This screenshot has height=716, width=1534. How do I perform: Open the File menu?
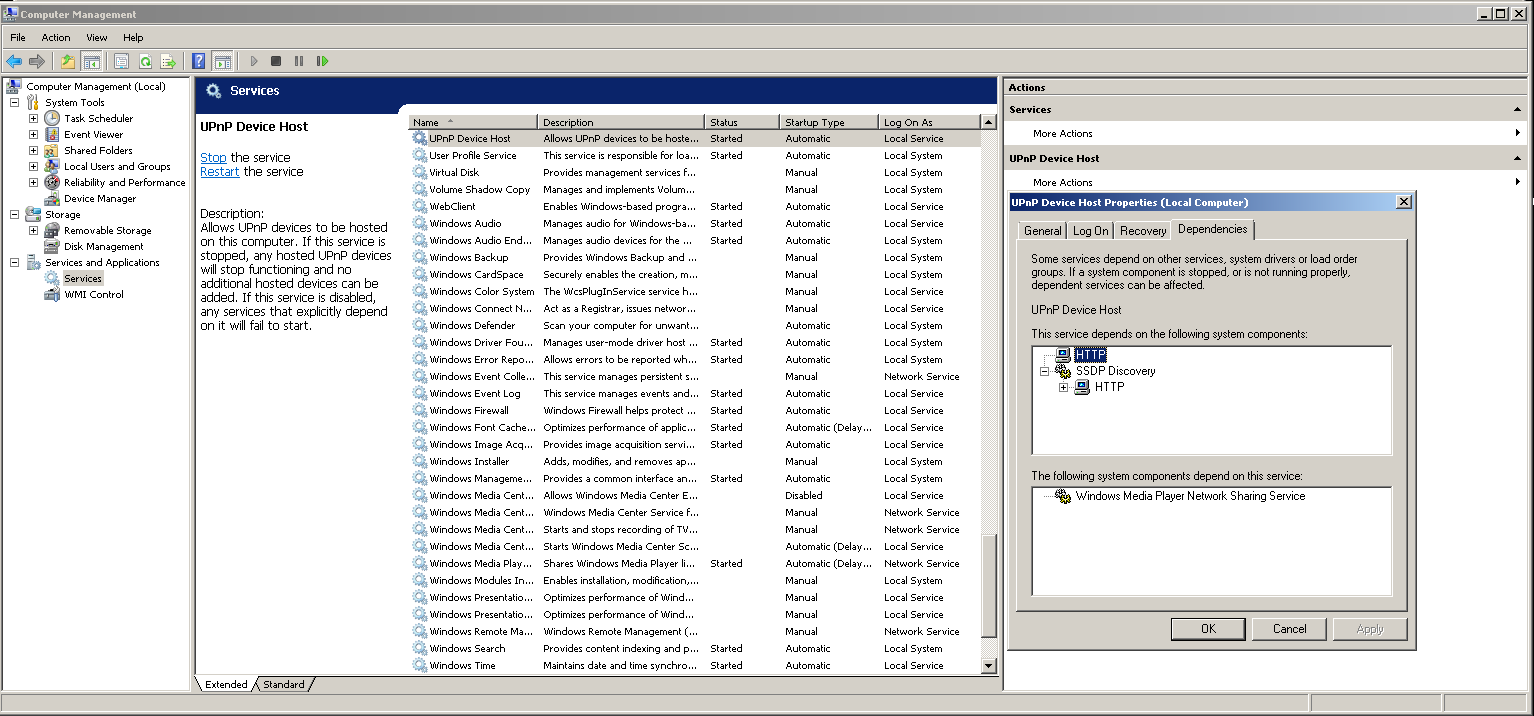pyautogui.click(x=18, y=37)
